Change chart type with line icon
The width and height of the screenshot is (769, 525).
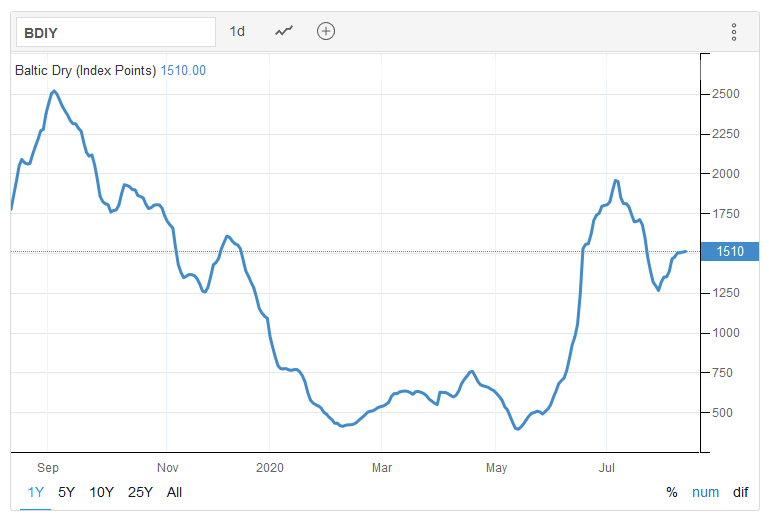pyautogui.click(x=284, y=31)
